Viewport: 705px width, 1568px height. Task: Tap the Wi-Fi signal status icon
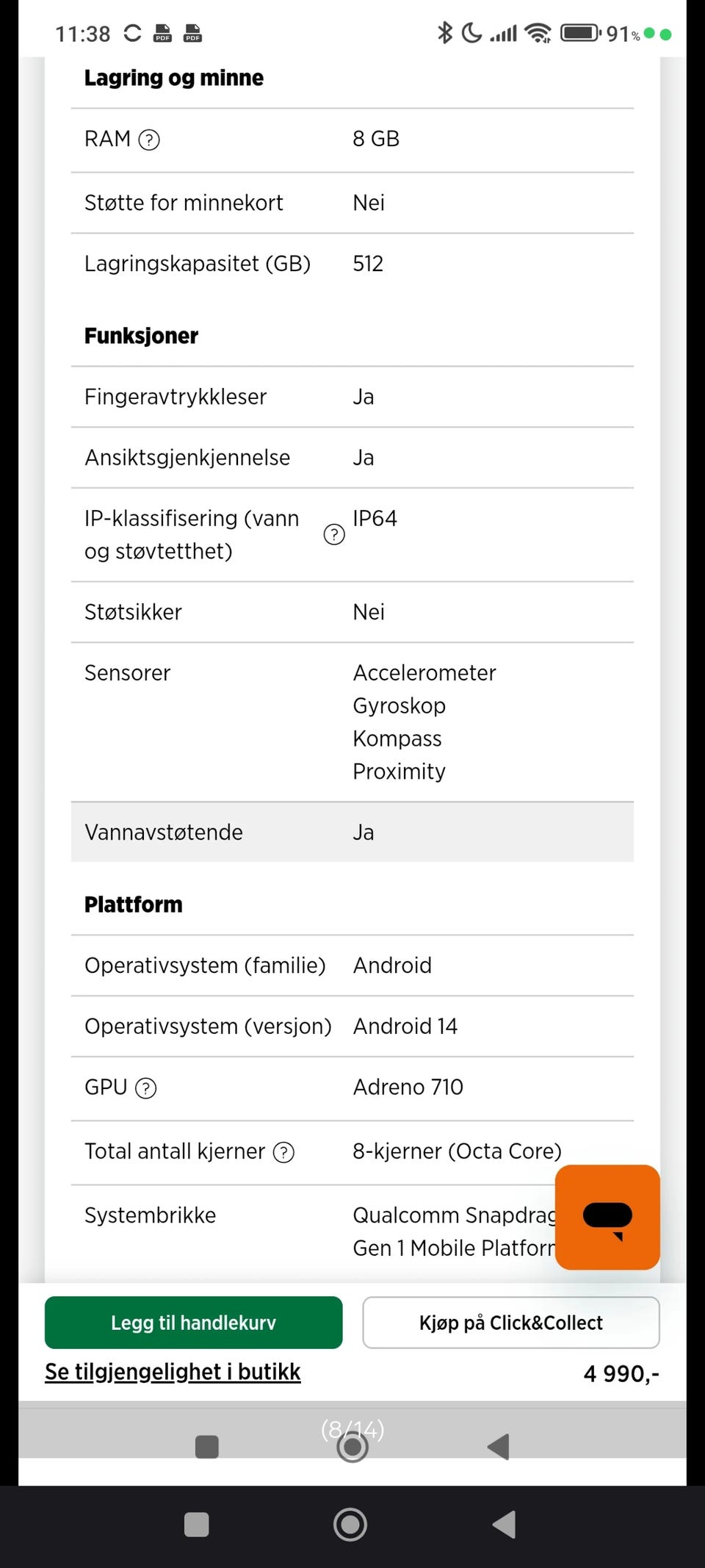(x=538, y=33)
